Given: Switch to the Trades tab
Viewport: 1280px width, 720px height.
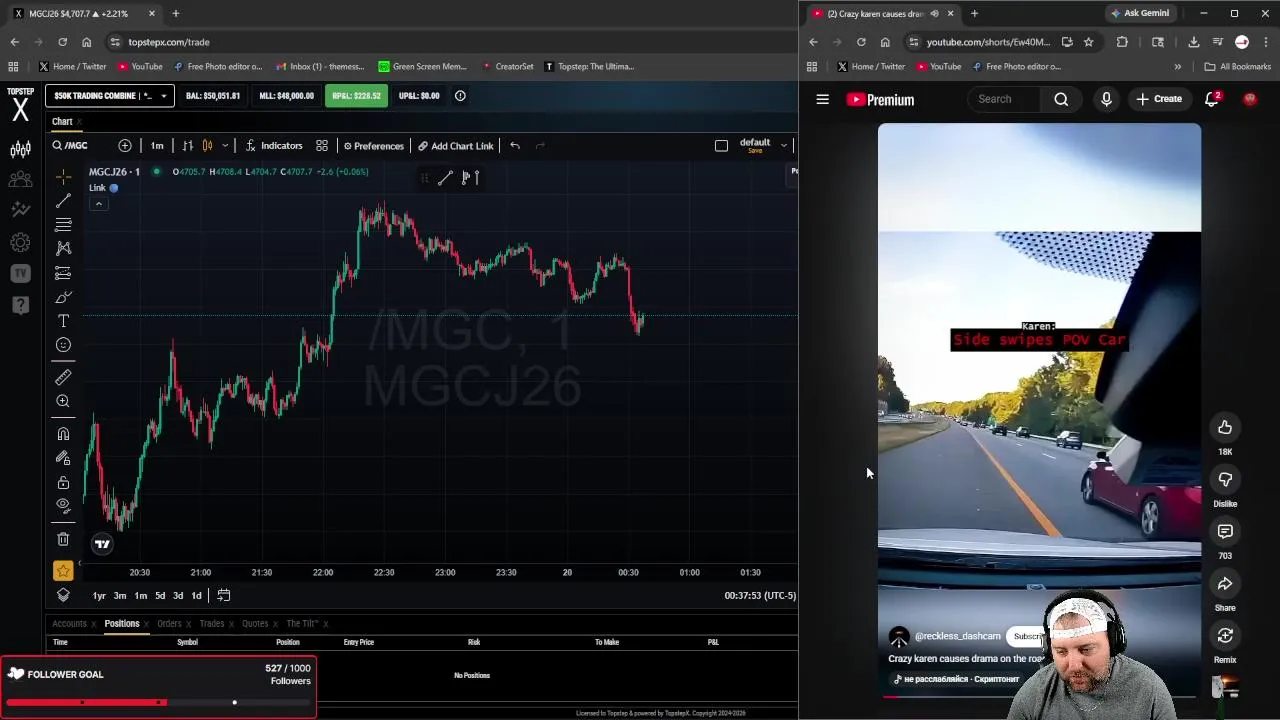Looking at the screenshot, I should (x=211, y=623).
